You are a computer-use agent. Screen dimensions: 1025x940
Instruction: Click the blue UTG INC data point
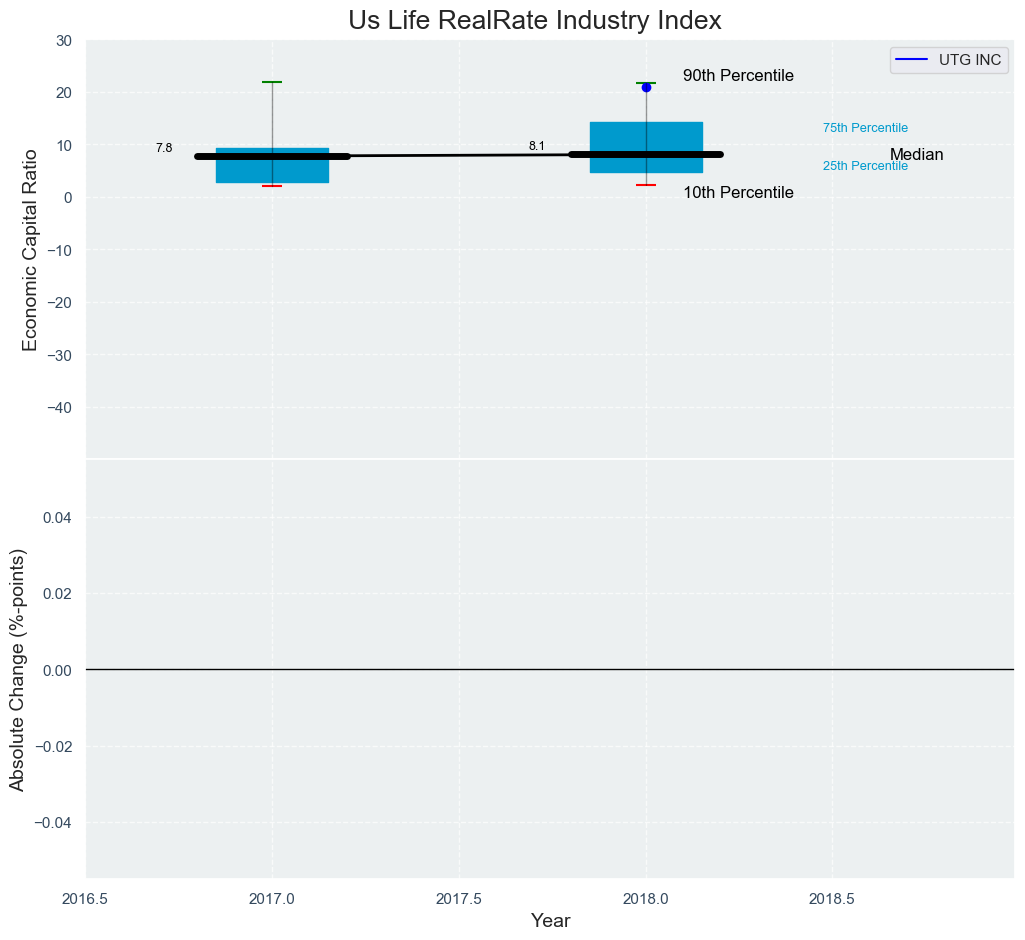(x=646, y=87)
